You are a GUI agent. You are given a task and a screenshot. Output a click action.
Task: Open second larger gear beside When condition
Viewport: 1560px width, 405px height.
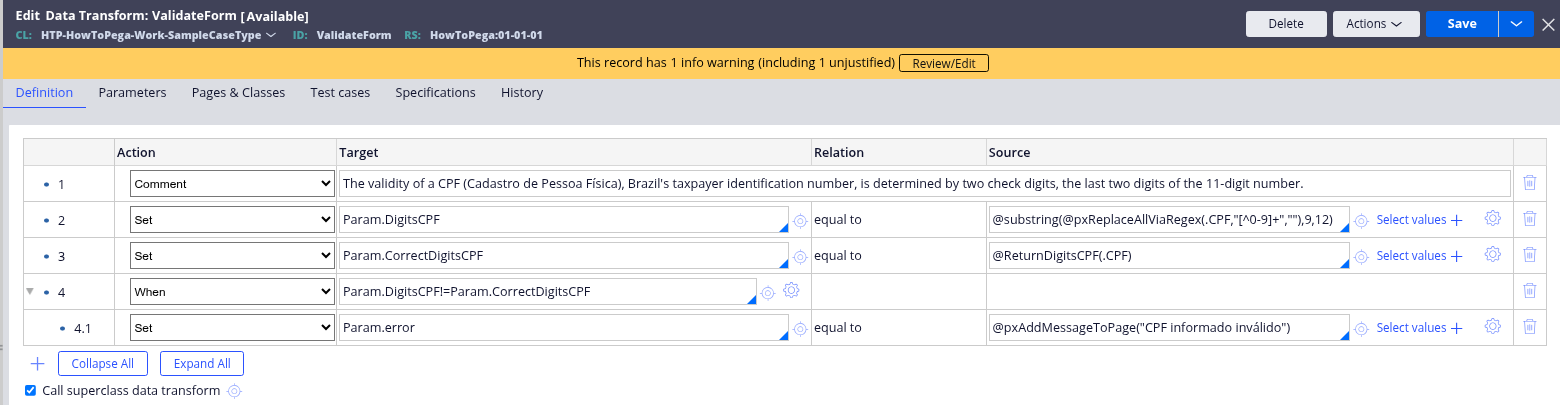791,290
